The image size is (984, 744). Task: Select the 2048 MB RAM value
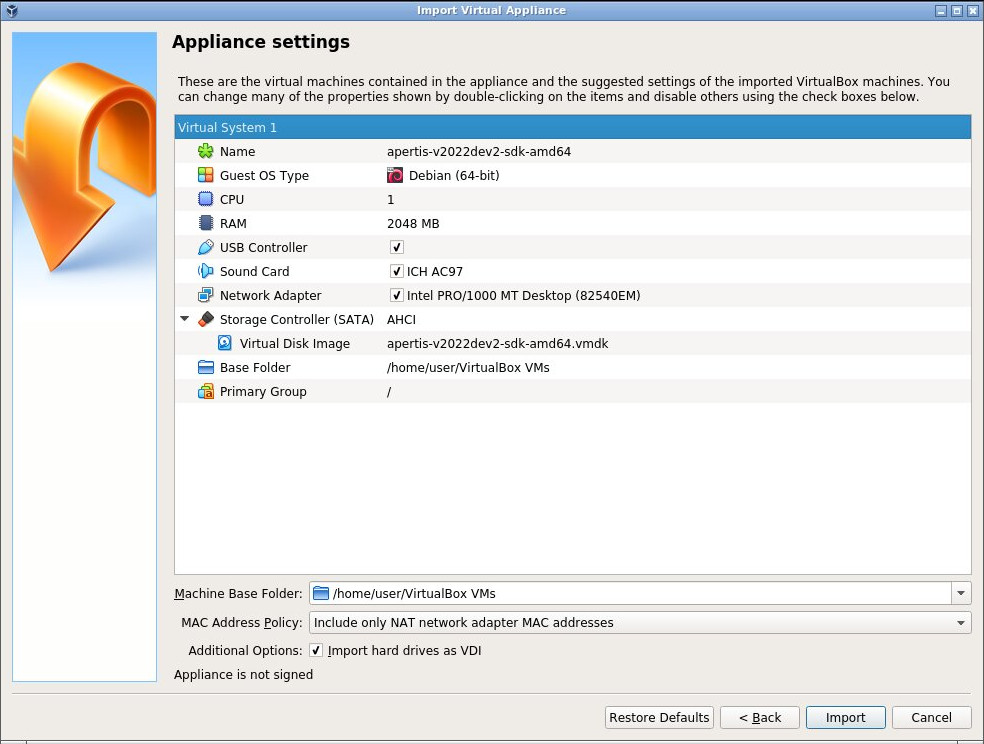tap(413, 223)
